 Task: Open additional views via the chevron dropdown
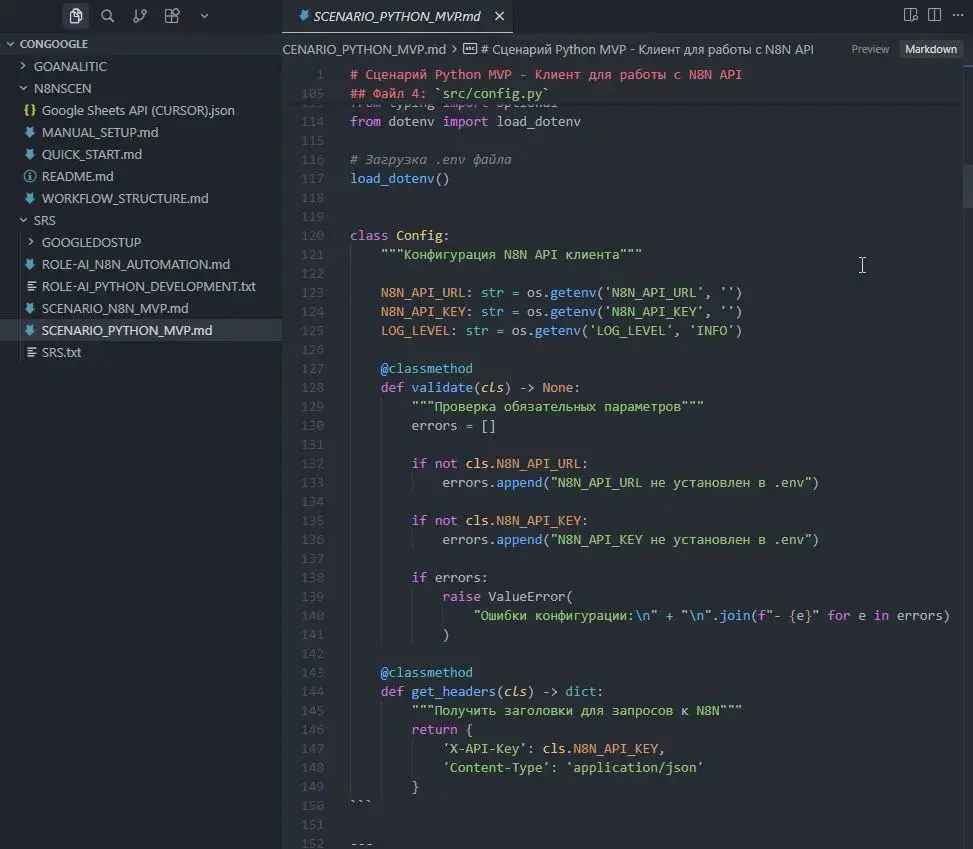click(x=204, y=15)
